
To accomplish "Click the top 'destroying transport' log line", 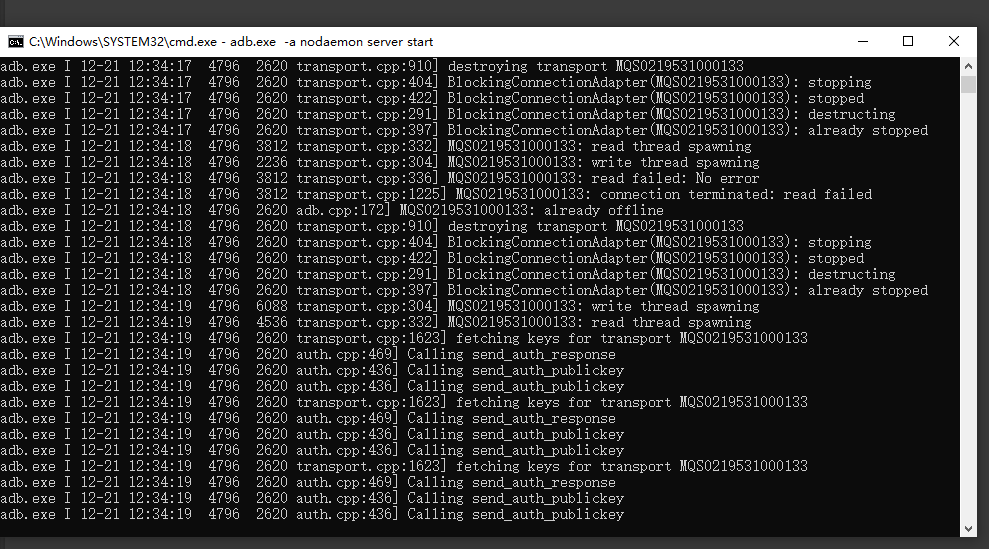I will point(595,66).
